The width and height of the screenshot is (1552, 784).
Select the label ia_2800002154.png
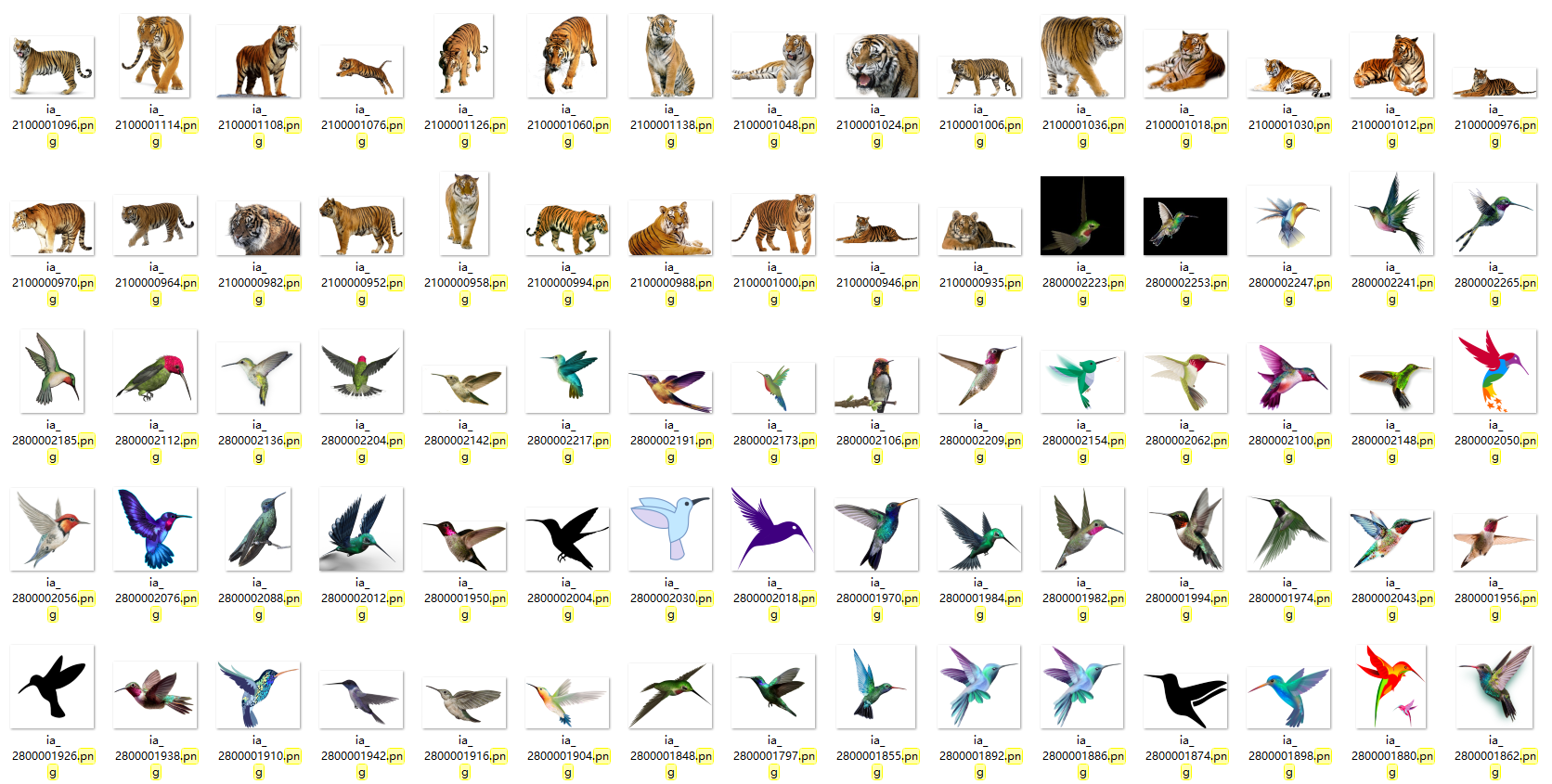[x=1083, y=441]
